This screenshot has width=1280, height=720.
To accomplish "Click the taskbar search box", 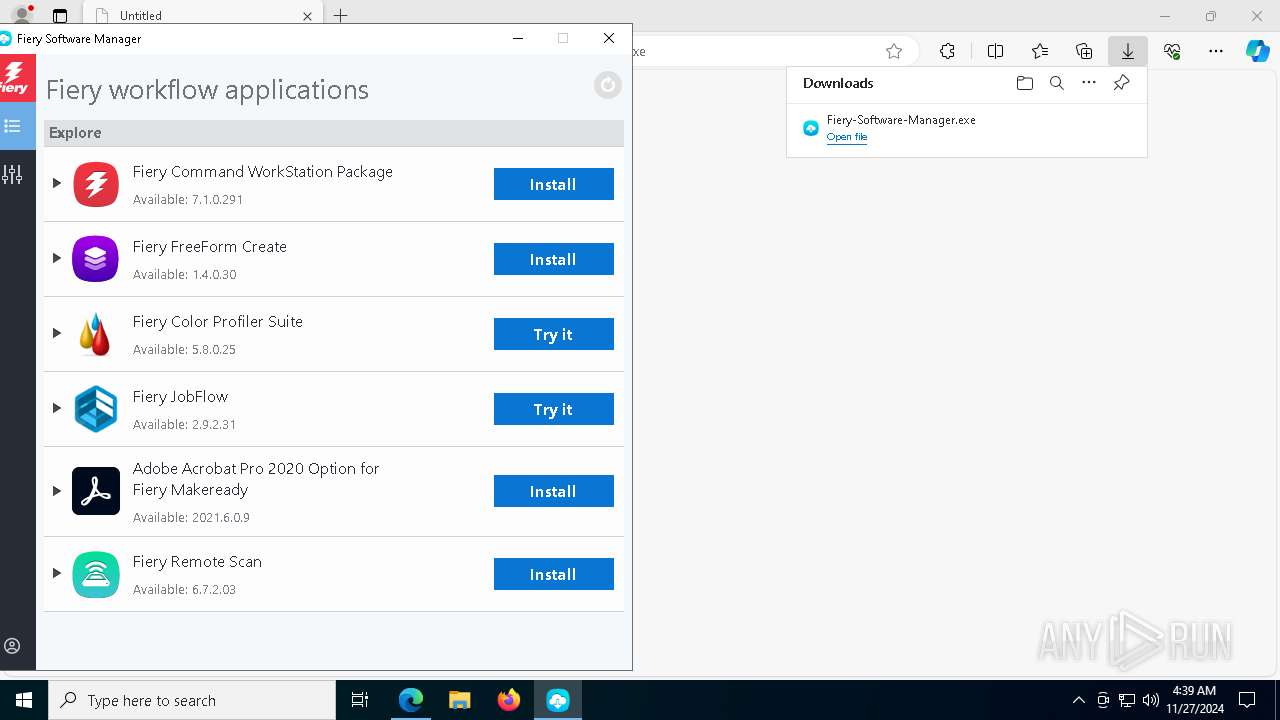I will point(192,700).
